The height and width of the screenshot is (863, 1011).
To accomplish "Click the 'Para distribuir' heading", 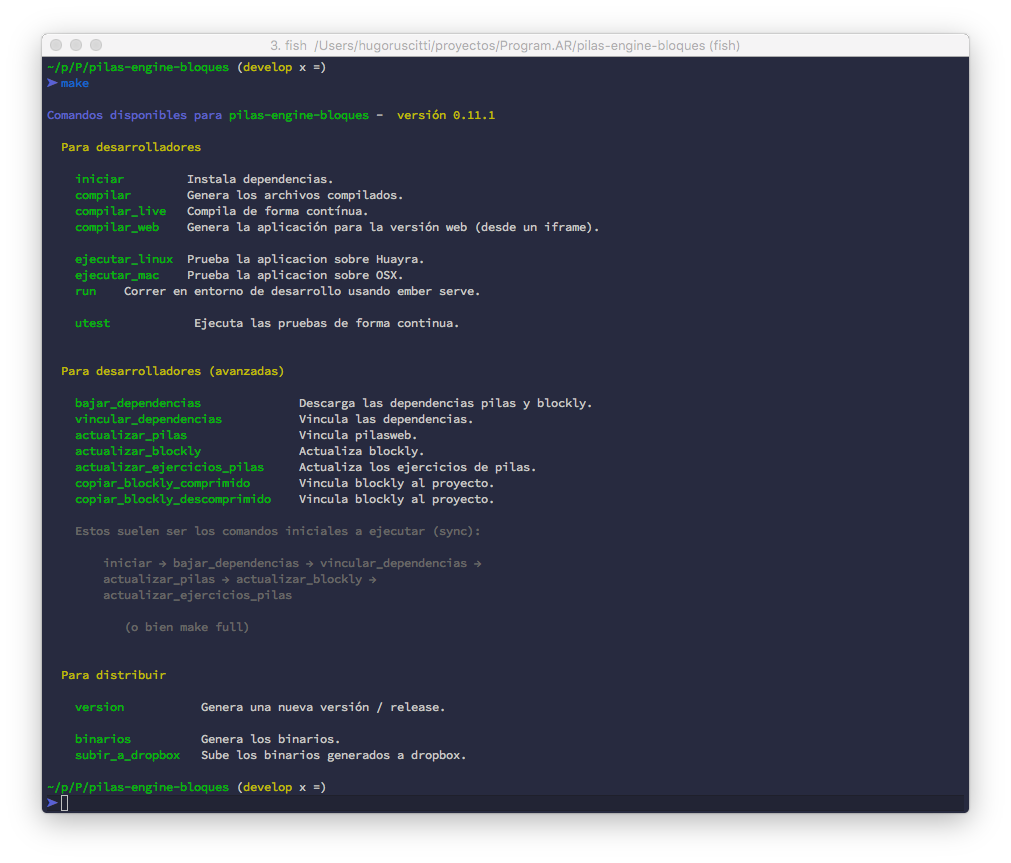I will pos(113,675).
